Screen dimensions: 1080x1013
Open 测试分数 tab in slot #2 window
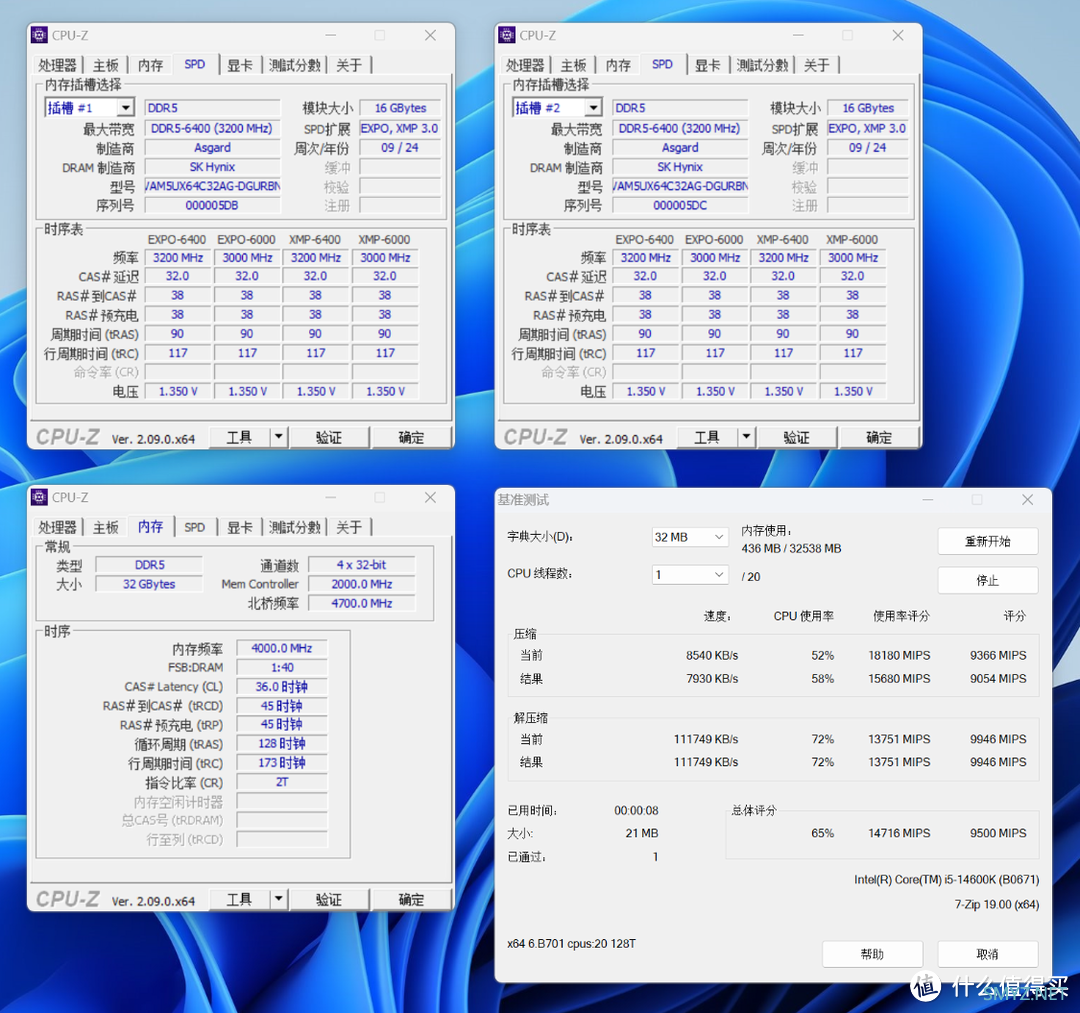(x=762, y=65)
